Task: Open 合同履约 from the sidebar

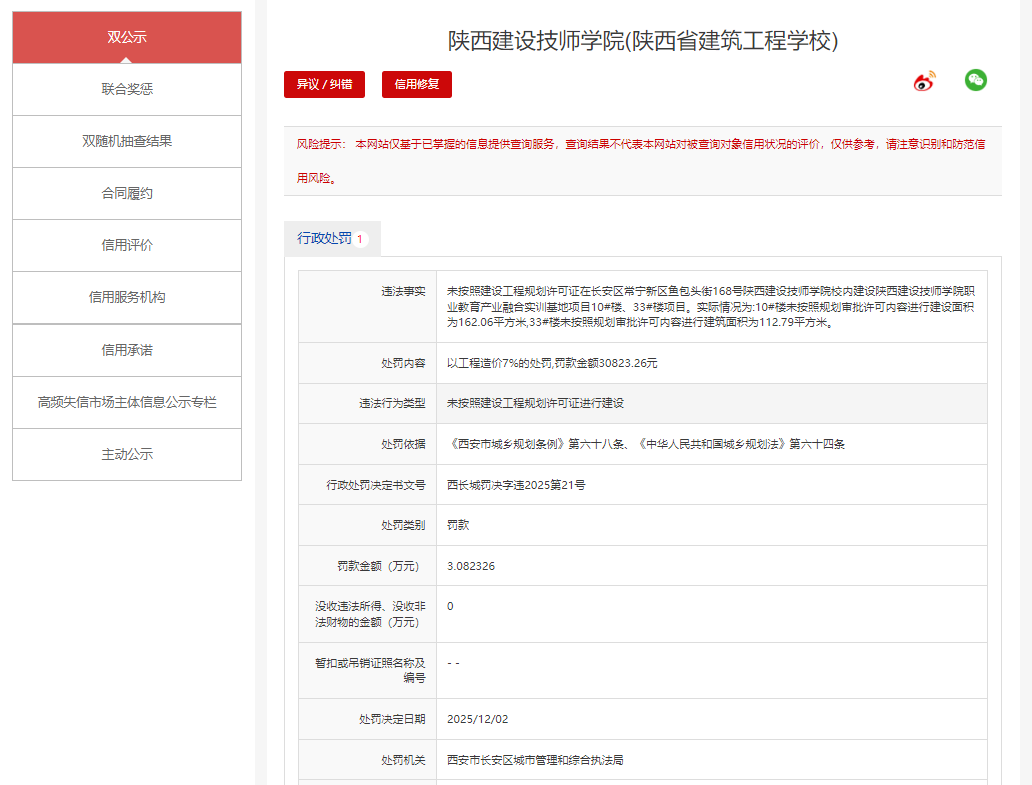Action: click(127, 194)
